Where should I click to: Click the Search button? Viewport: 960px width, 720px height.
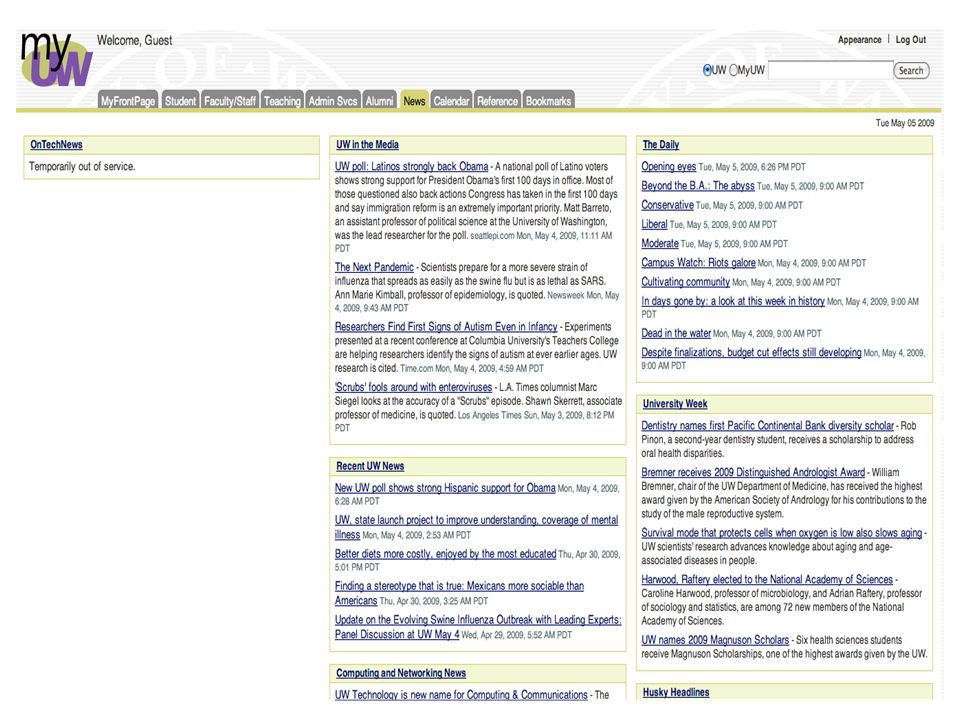(911, 70)
